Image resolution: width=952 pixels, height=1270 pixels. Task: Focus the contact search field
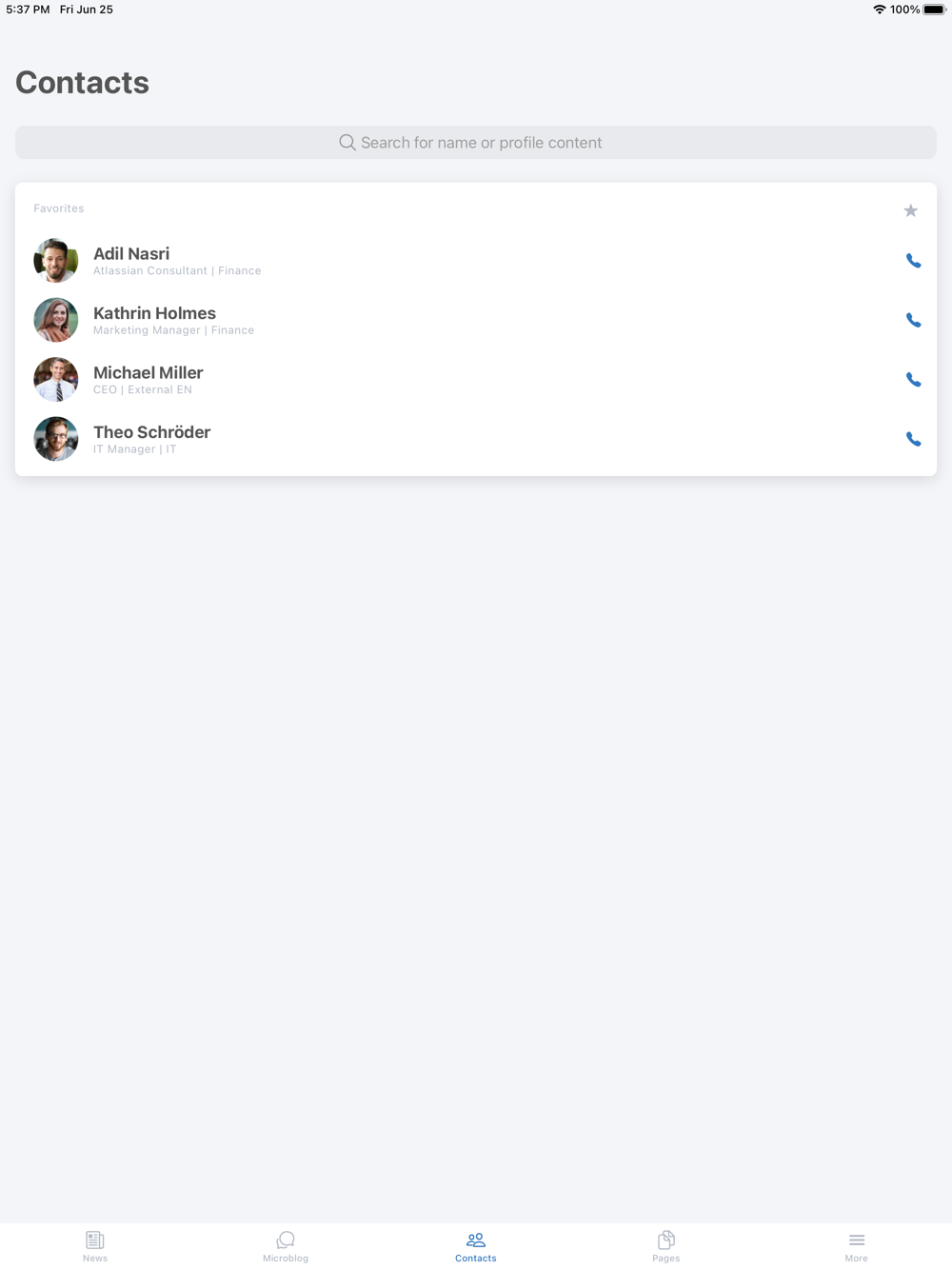[x=476, y=143]
